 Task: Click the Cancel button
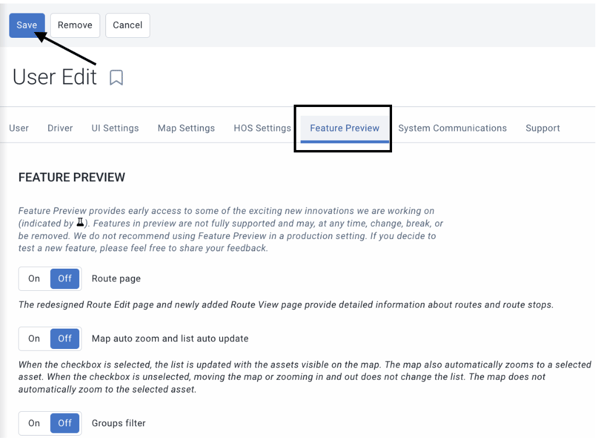[127, 25]
